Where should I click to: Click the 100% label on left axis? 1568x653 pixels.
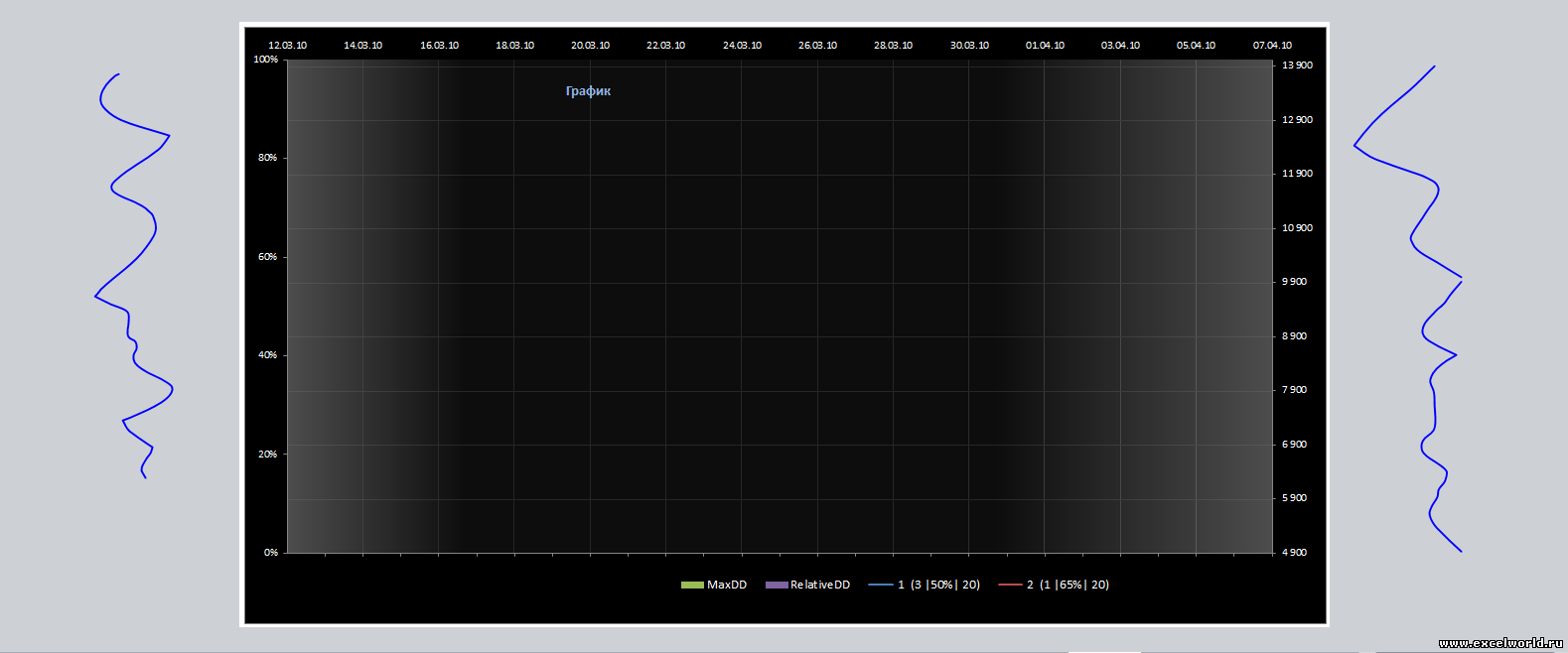[x=266, y=60]
